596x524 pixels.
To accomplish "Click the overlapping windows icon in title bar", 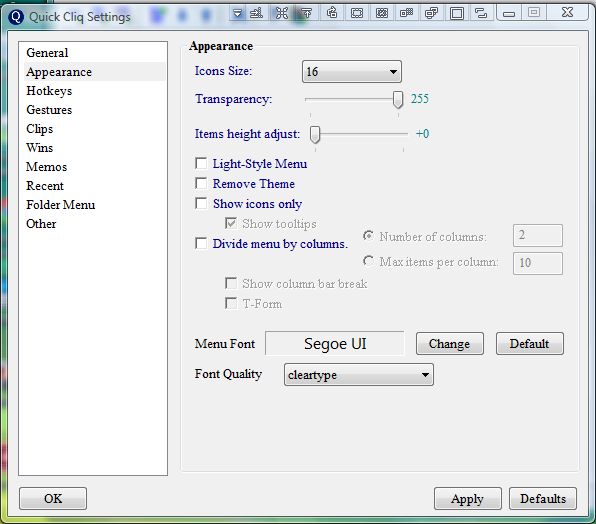I will click(x=431, y=14).
